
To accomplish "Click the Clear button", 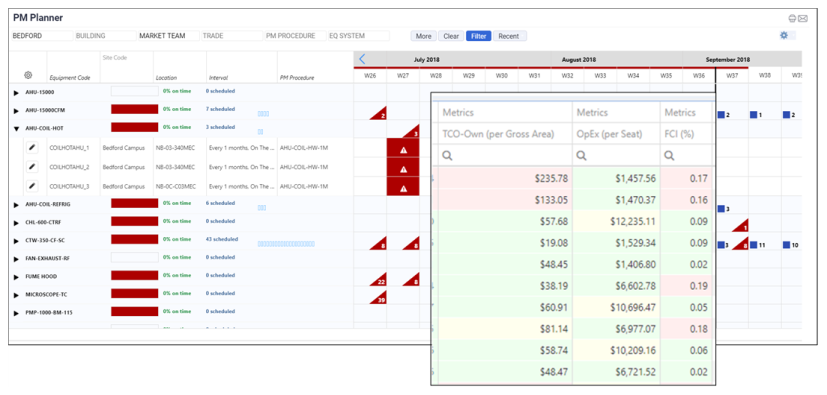I will click(451, 36).
